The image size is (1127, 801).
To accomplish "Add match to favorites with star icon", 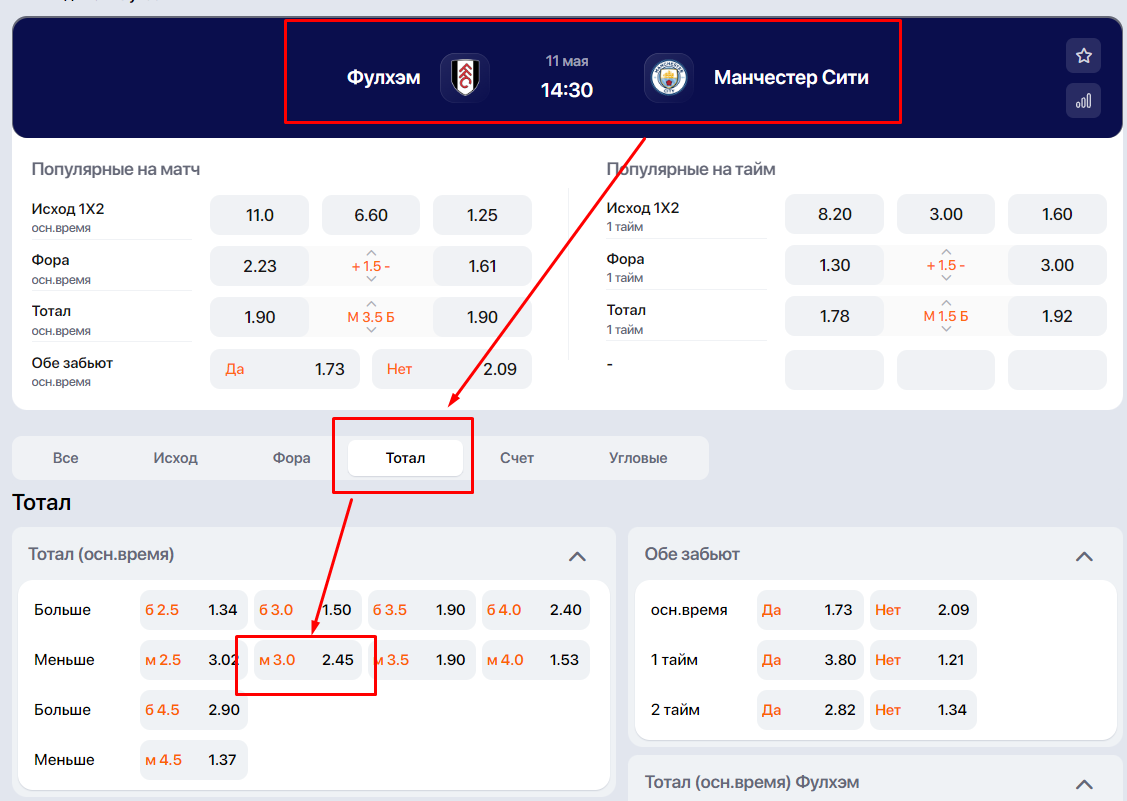I will 1083,56.
